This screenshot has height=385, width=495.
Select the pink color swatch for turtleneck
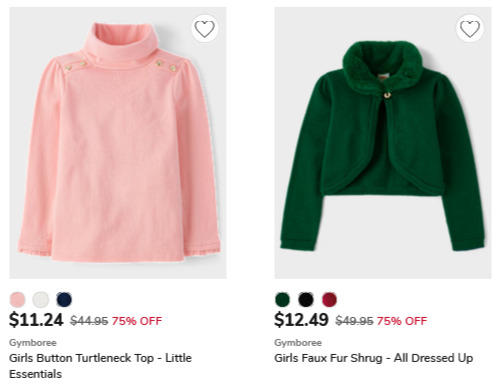pyautogui.click(x=18, y=299)
